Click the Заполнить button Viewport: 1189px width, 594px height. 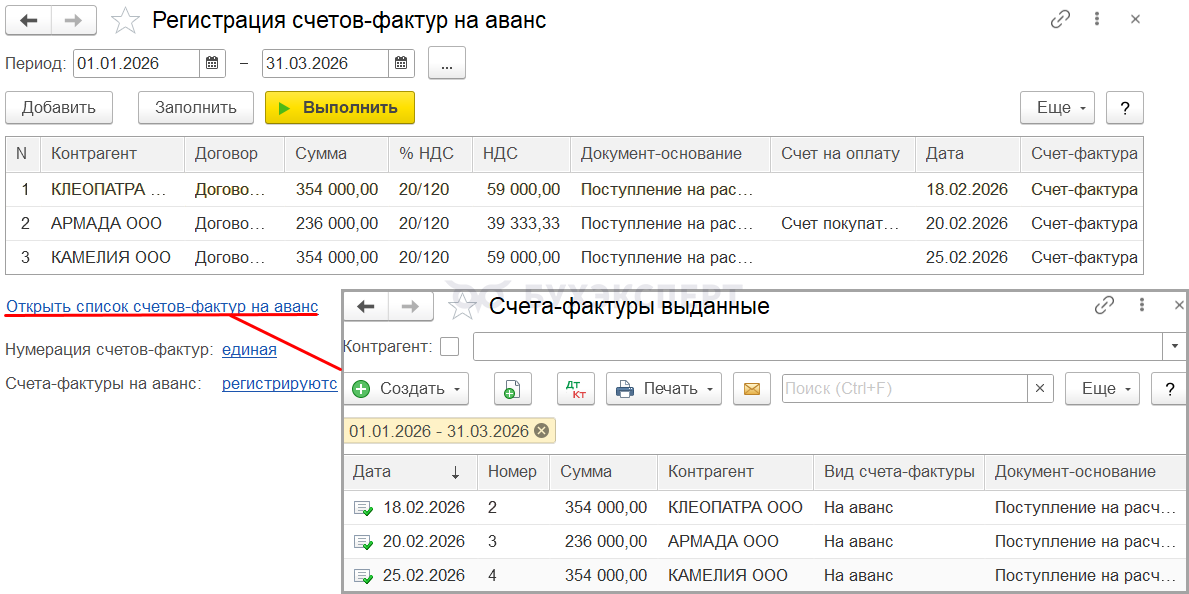click(195, 108)
